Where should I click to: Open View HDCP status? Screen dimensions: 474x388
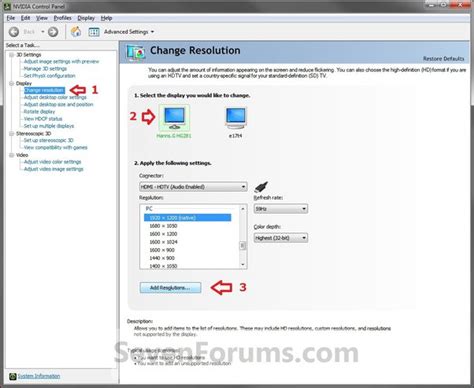tap(43, 119)
